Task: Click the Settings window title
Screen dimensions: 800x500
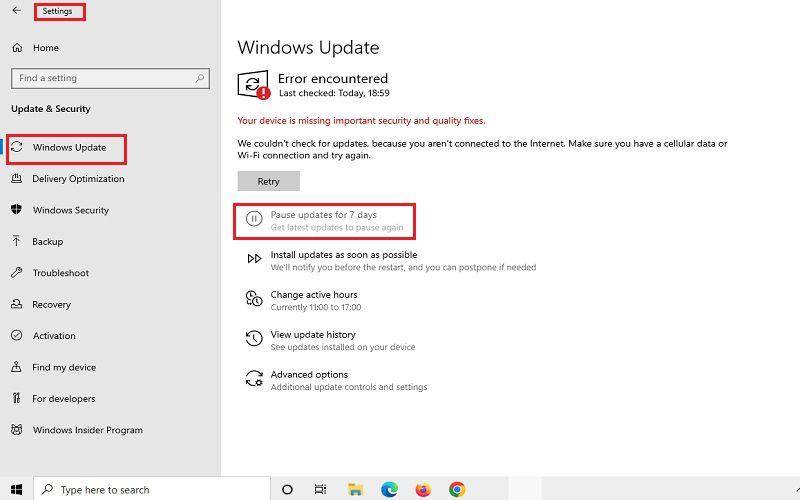Action: 57,11
